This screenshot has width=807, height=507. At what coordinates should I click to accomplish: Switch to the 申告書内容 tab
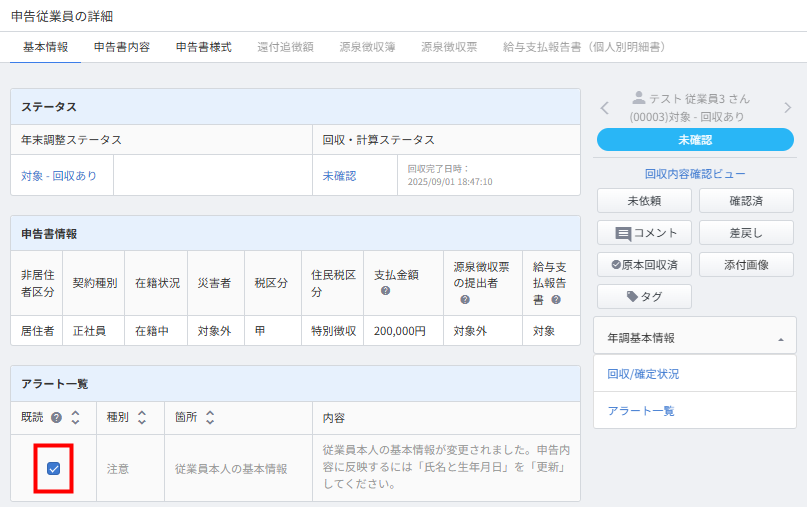[x=122, y=47]
